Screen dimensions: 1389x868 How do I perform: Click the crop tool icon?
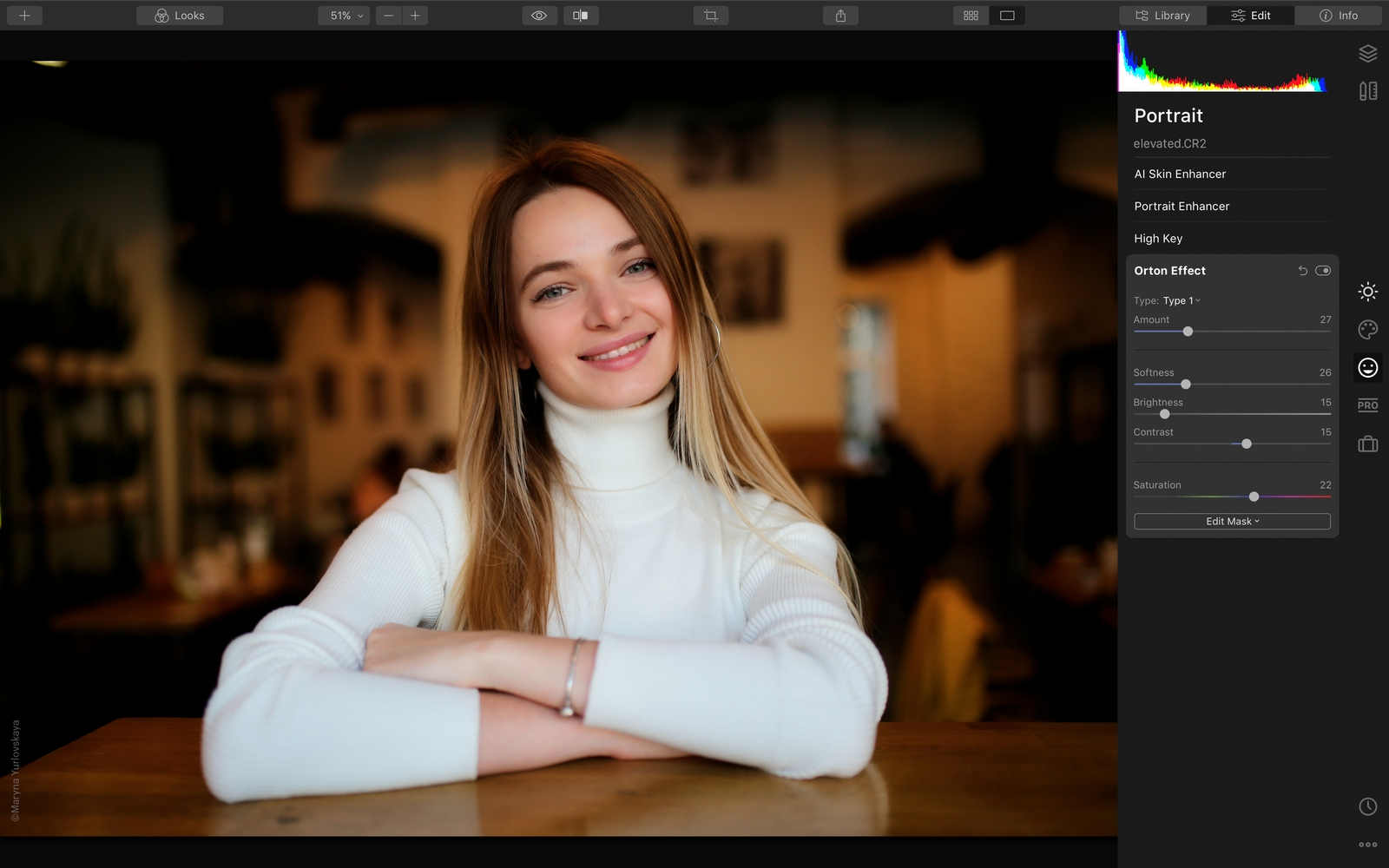pos(710,16)
